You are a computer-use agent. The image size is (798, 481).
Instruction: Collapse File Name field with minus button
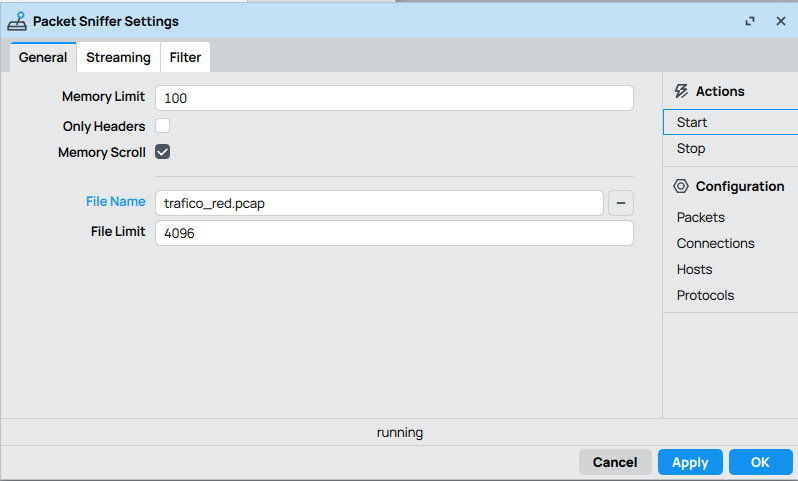point(620,203)
